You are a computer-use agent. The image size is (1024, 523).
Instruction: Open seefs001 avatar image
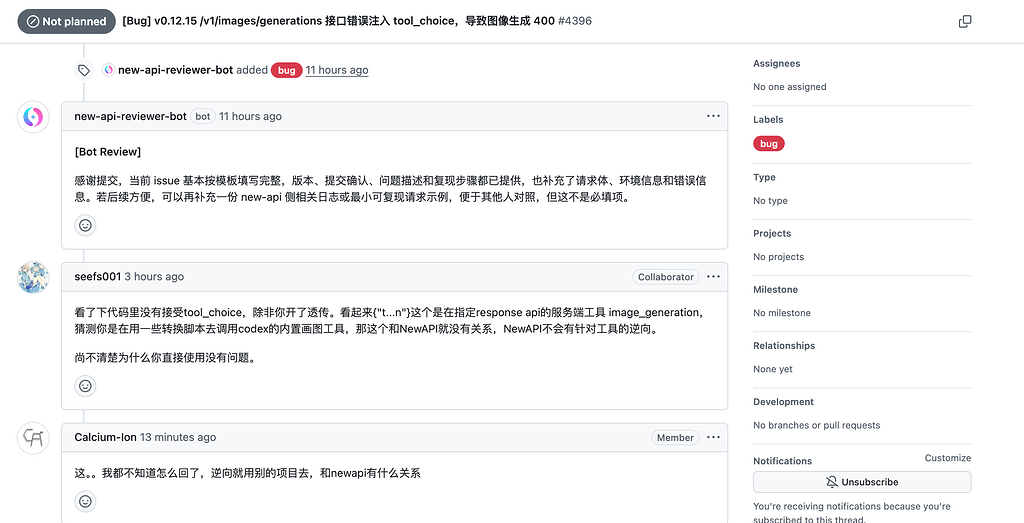pos(33,277)
